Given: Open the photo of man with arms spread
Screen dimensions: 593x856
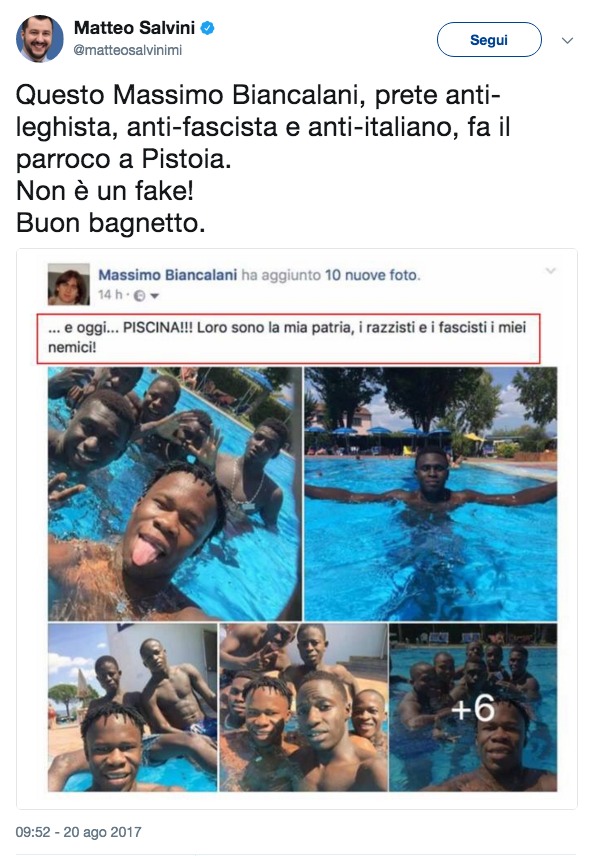Looking at the screenshot, I should 431,494.
